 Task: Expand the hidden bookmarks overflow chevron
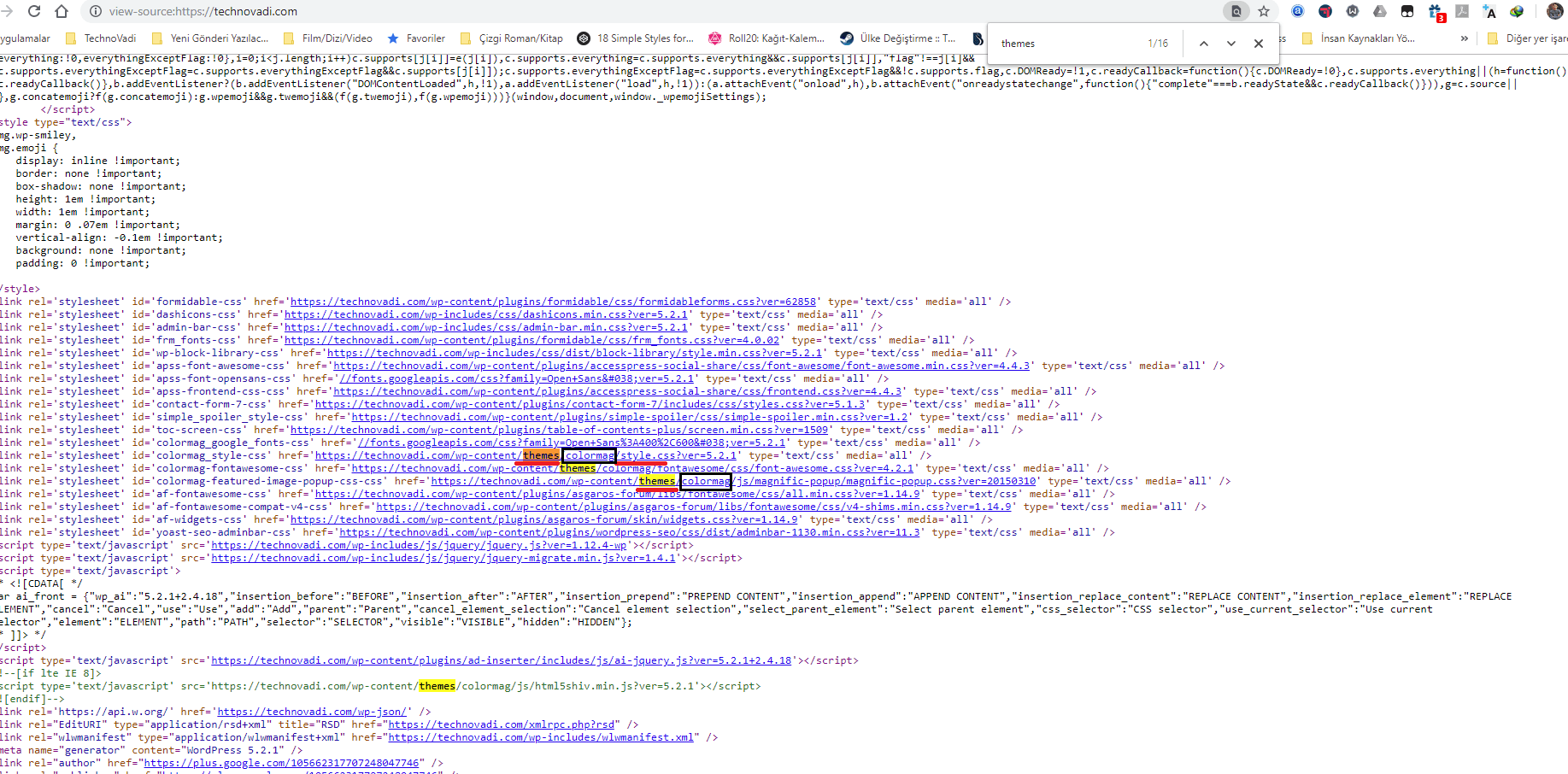1464,38
